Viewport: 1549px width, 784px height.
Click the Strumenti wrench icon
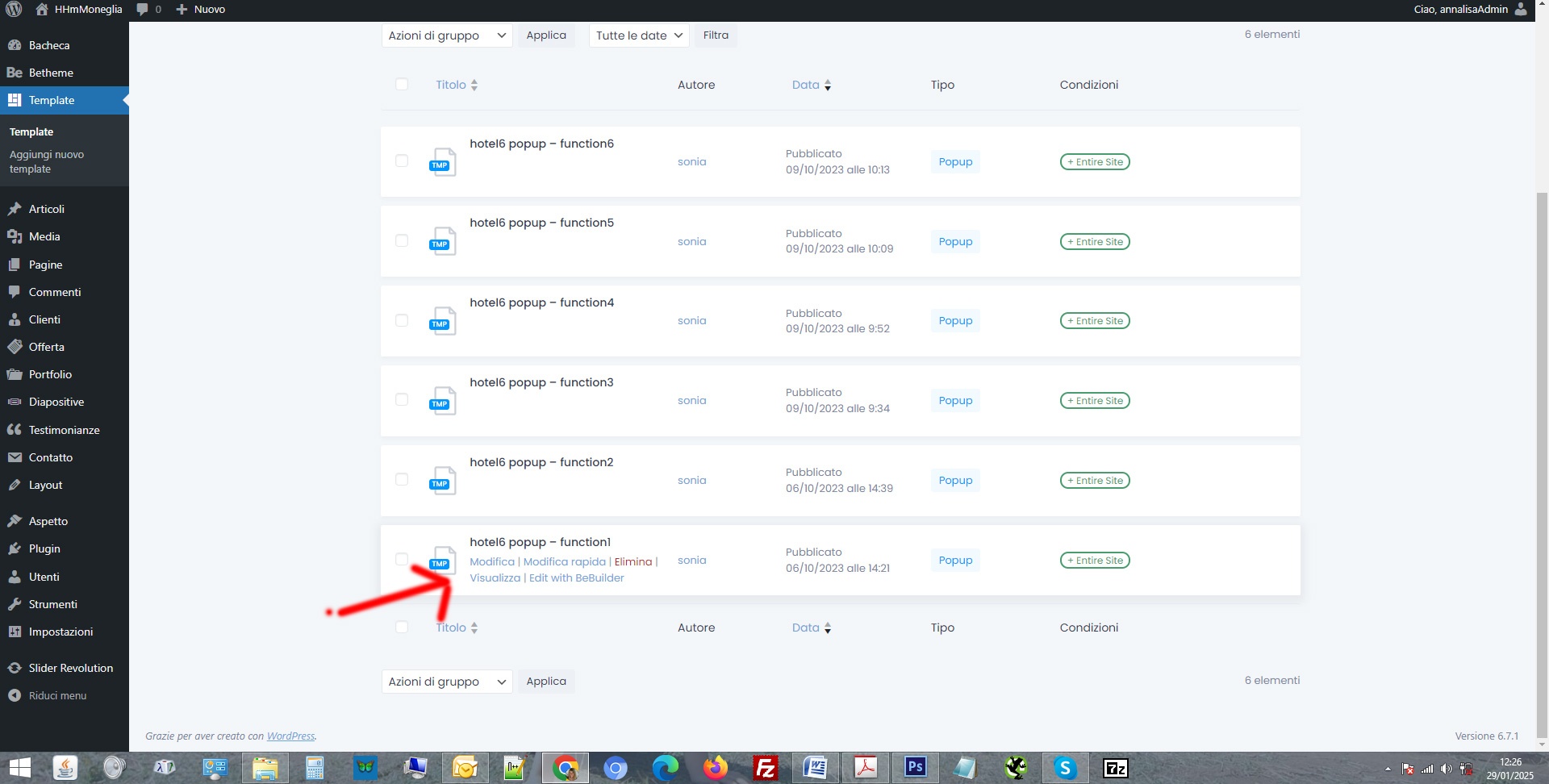[x=15, y=604]
